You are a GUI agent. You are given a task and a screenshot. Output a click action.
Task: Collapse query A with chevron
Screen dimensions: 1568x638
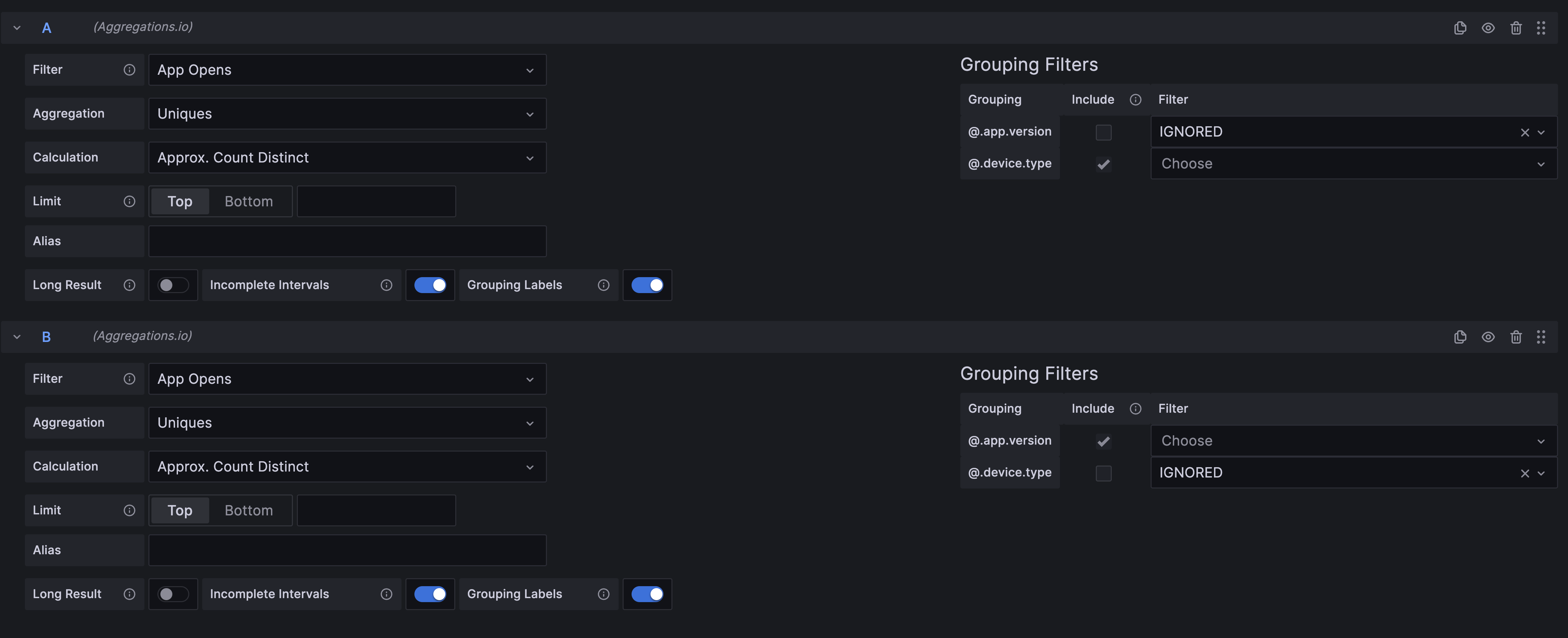(17, 28)
